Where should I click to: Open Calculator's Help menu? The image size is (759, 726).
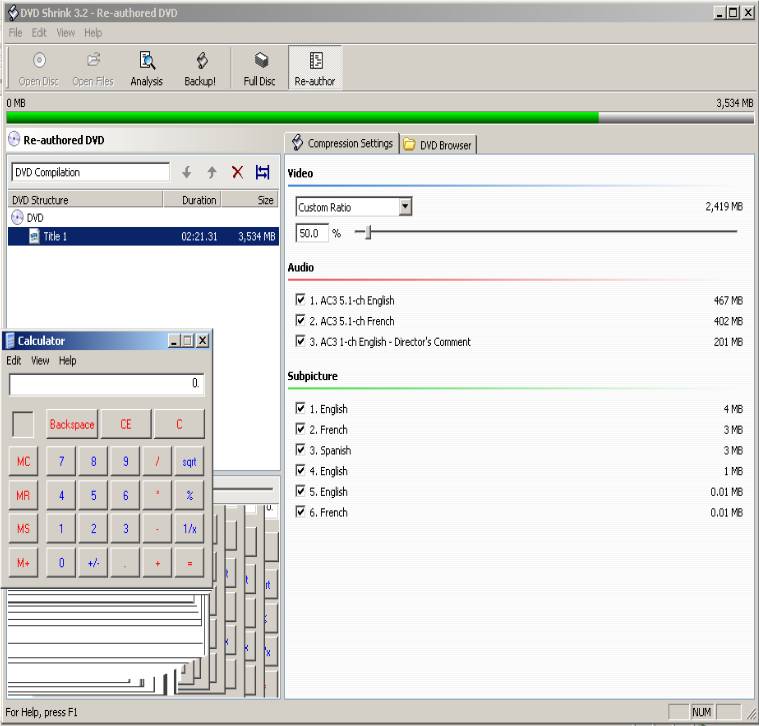(x=68, y=361)
